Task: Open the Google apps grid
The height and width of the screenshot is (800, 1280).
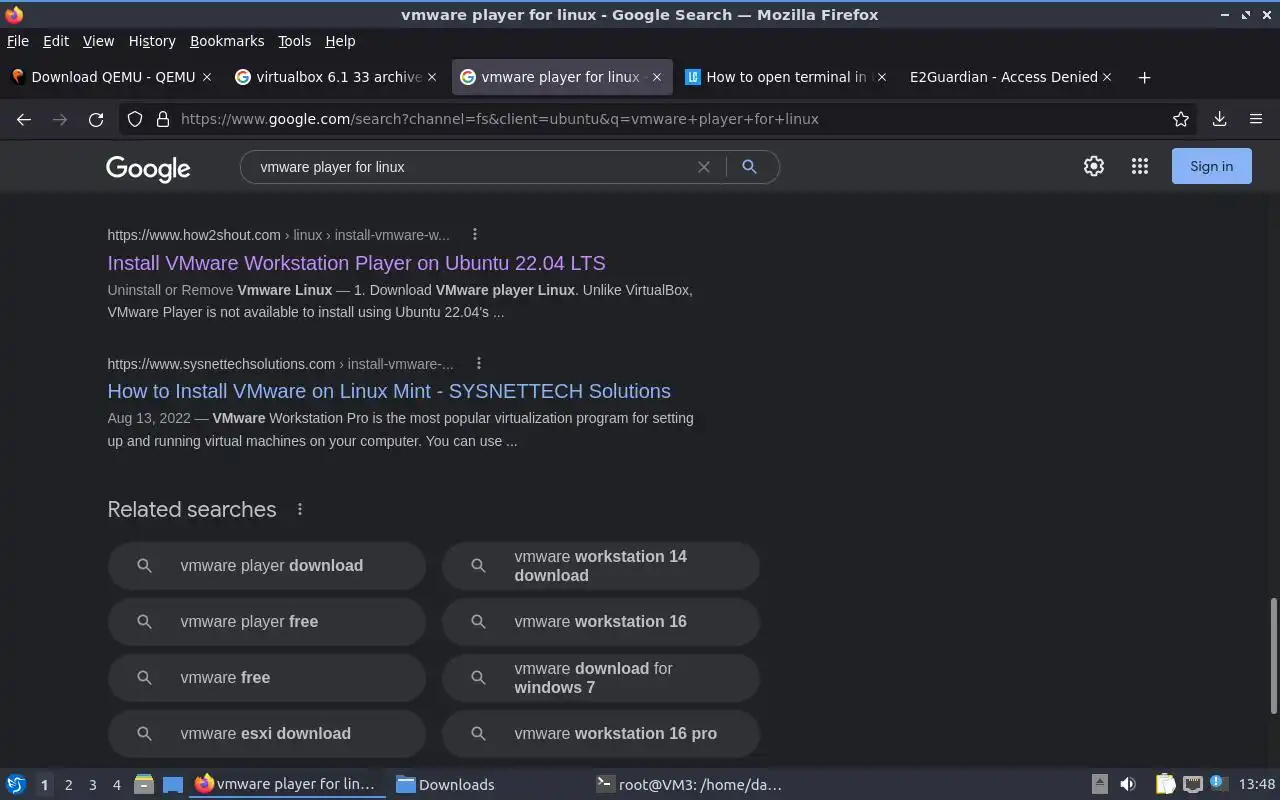Action: (1140, 167)
